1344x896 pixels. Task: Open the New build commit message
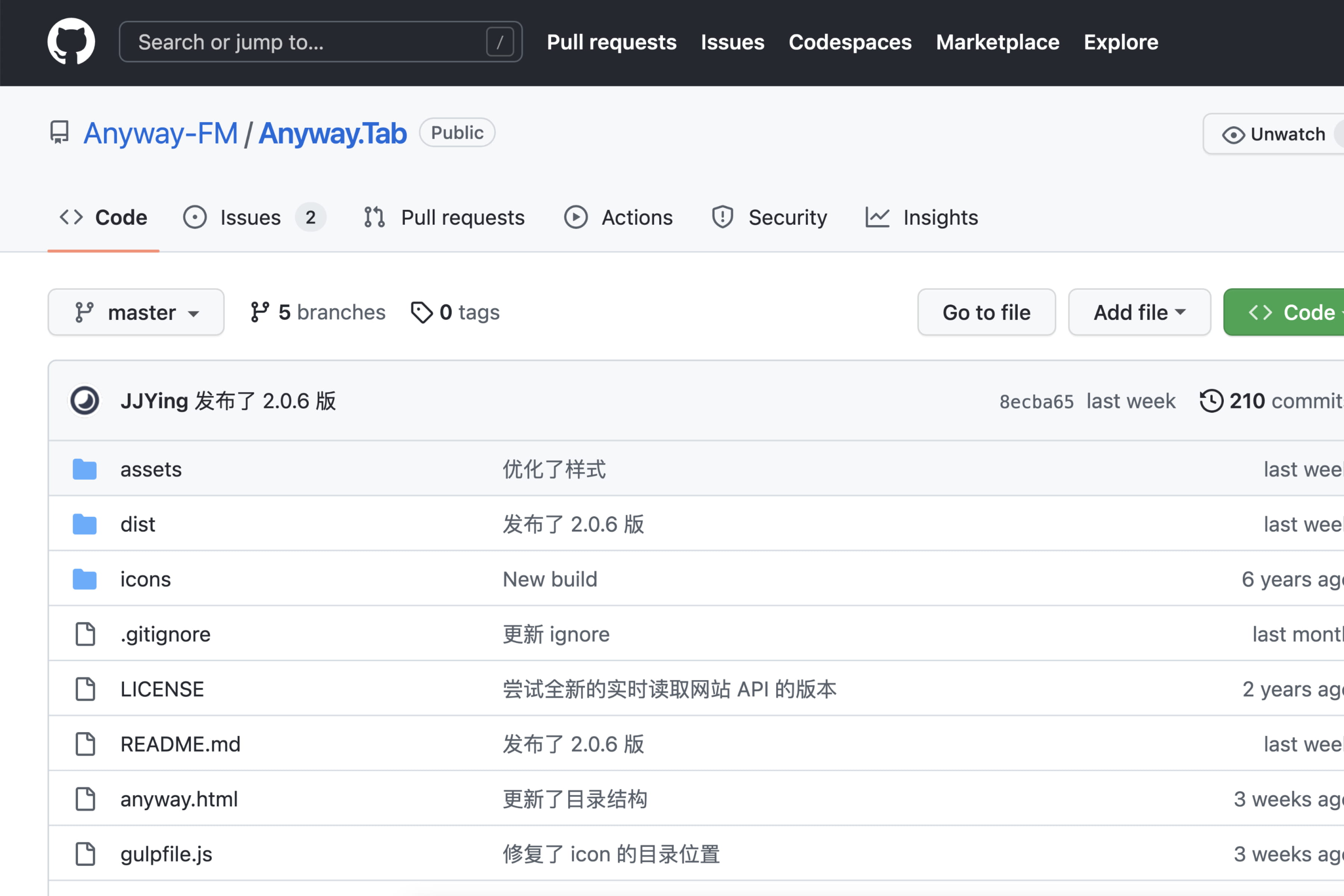pos(550,579)
